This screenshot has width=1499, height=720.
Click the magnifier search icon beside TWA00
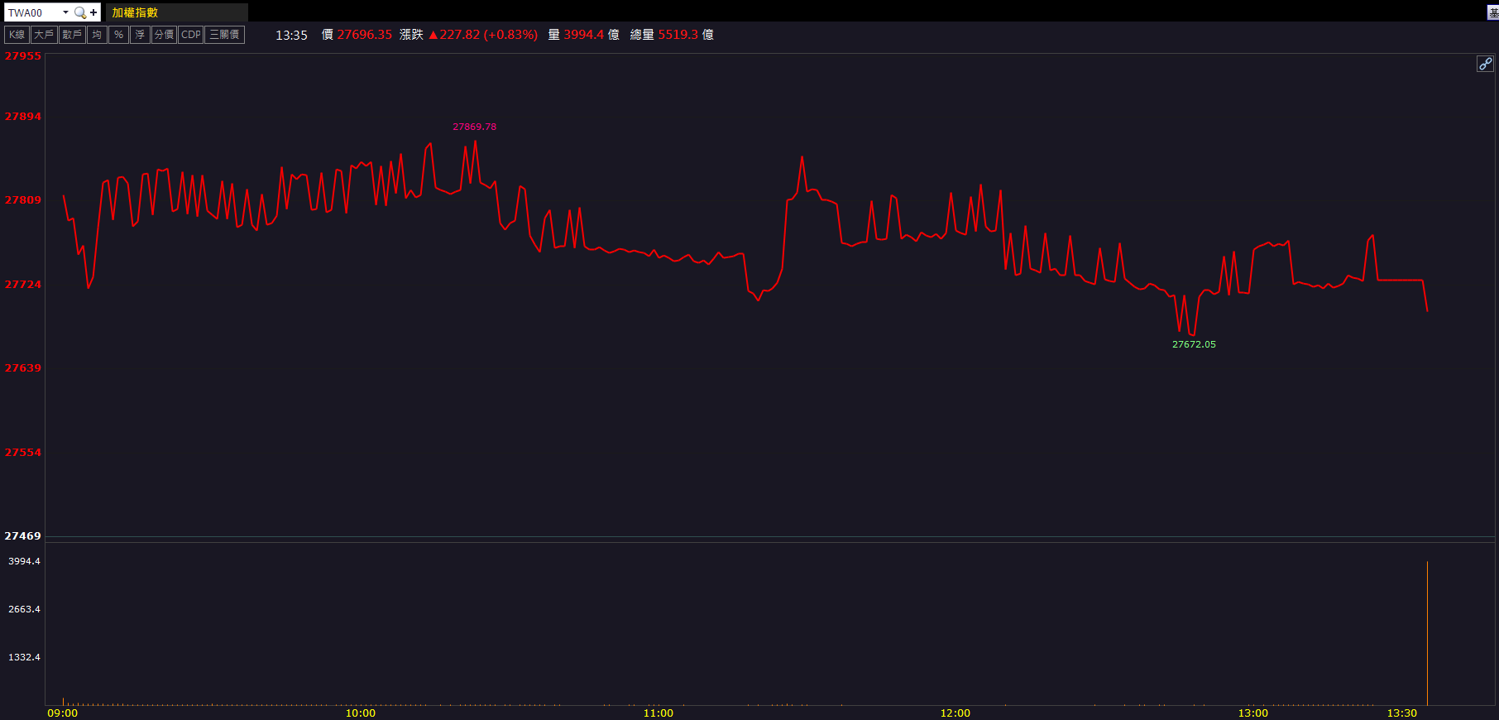click(80, 13)
